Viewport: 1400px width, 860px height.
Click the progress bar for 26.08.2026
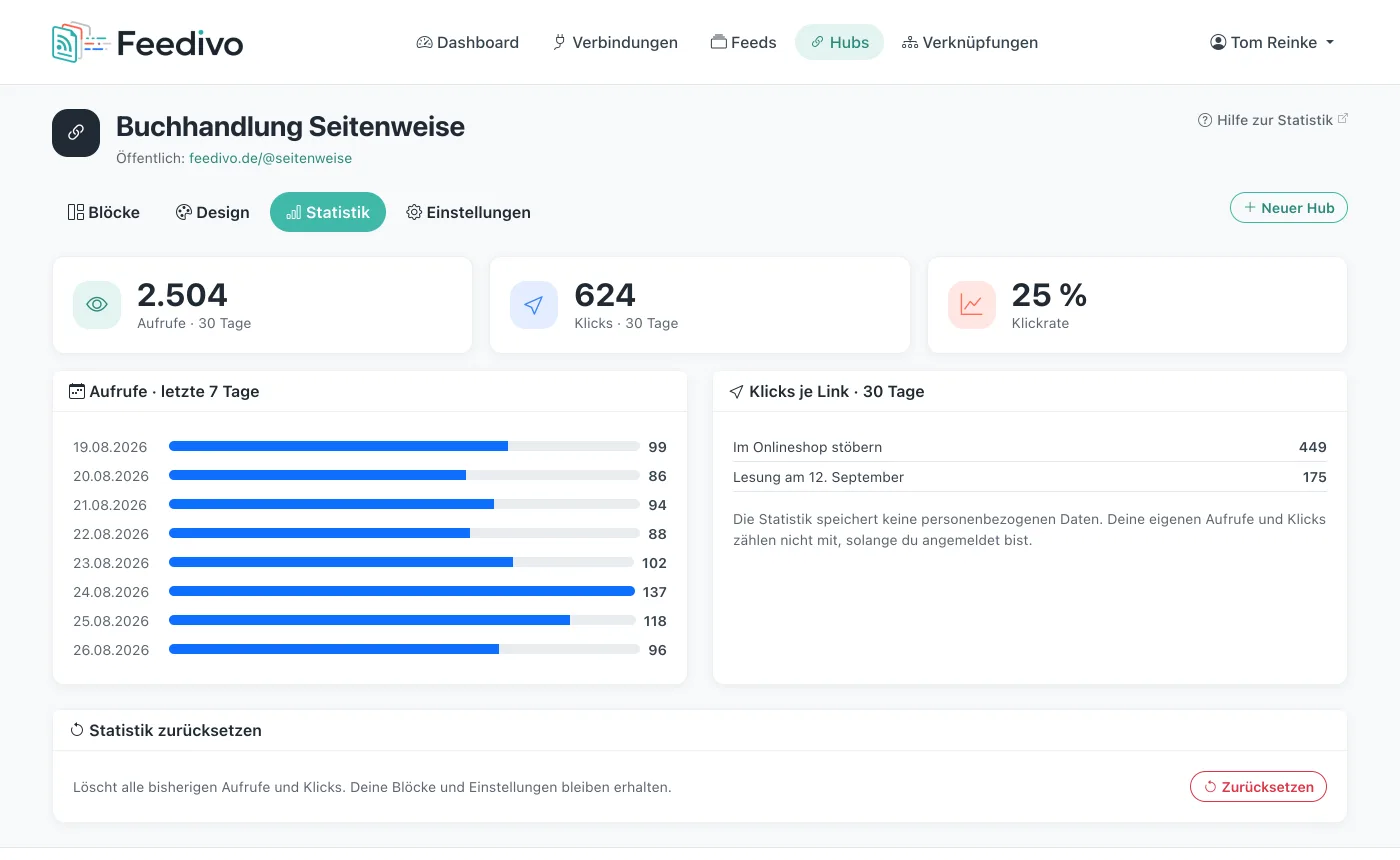tap(404, 649)
